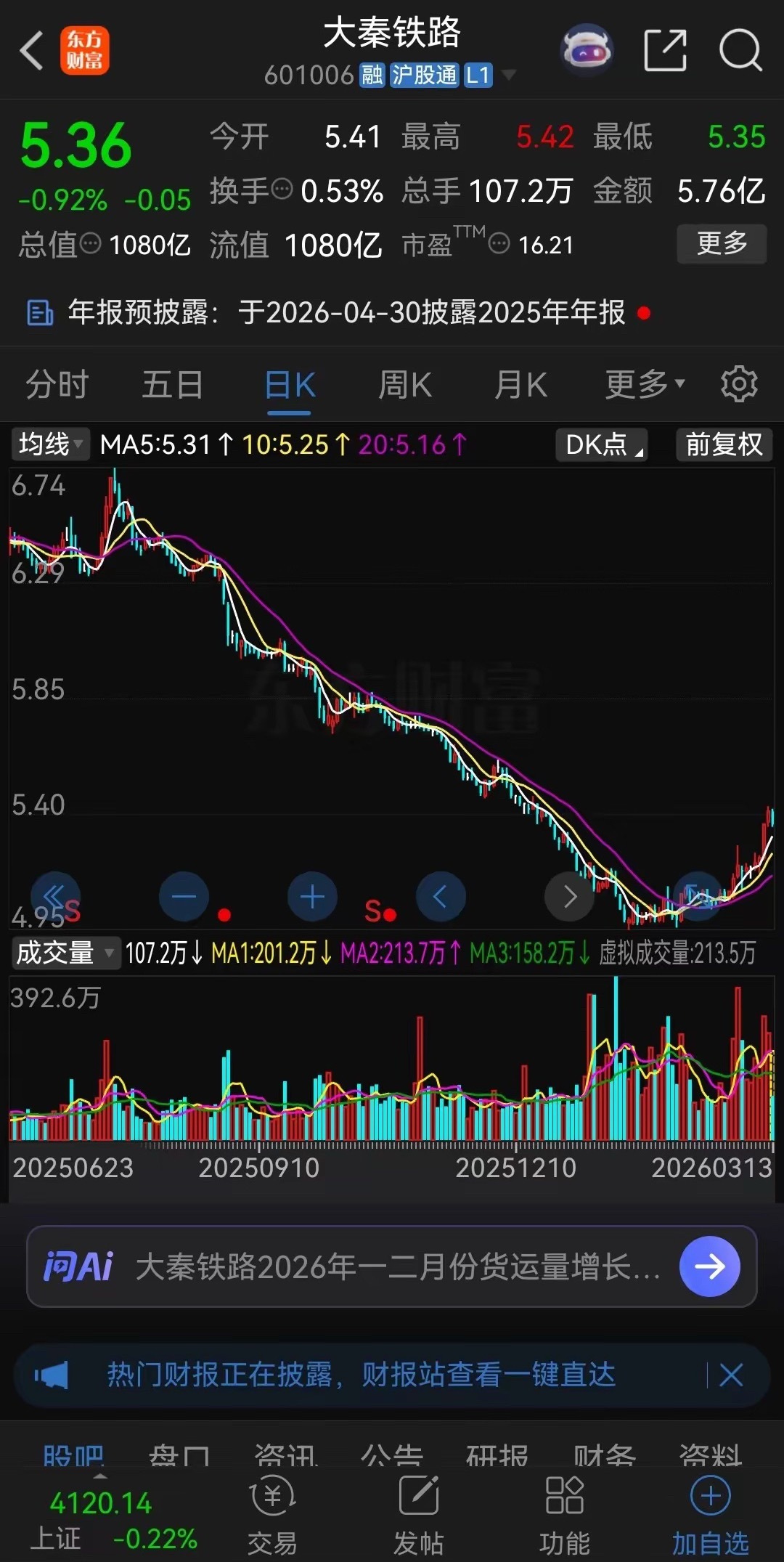Submit the AI query arrow button
This screenshot has width=784, height=1562.
[x=709, y=1266]
